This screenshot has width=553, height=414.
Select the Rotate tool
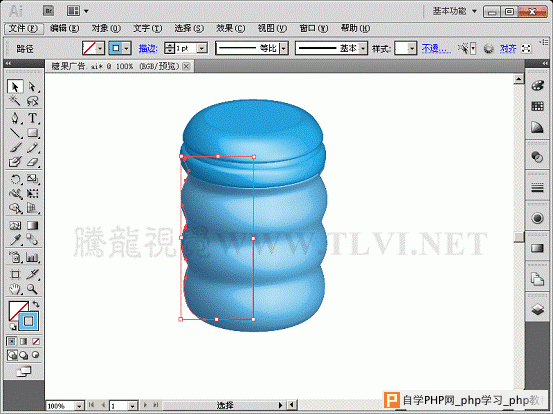click(15, 179)
